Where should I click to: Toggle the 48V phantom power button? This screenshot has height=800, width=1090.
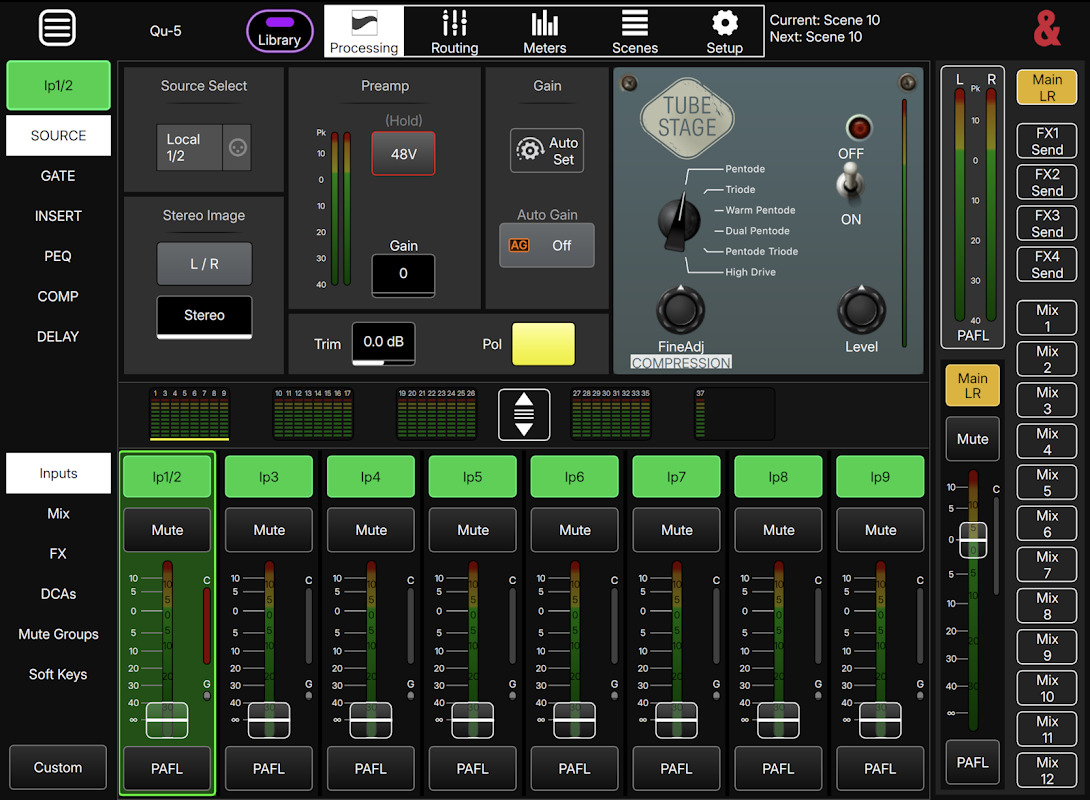coord(403,154)
